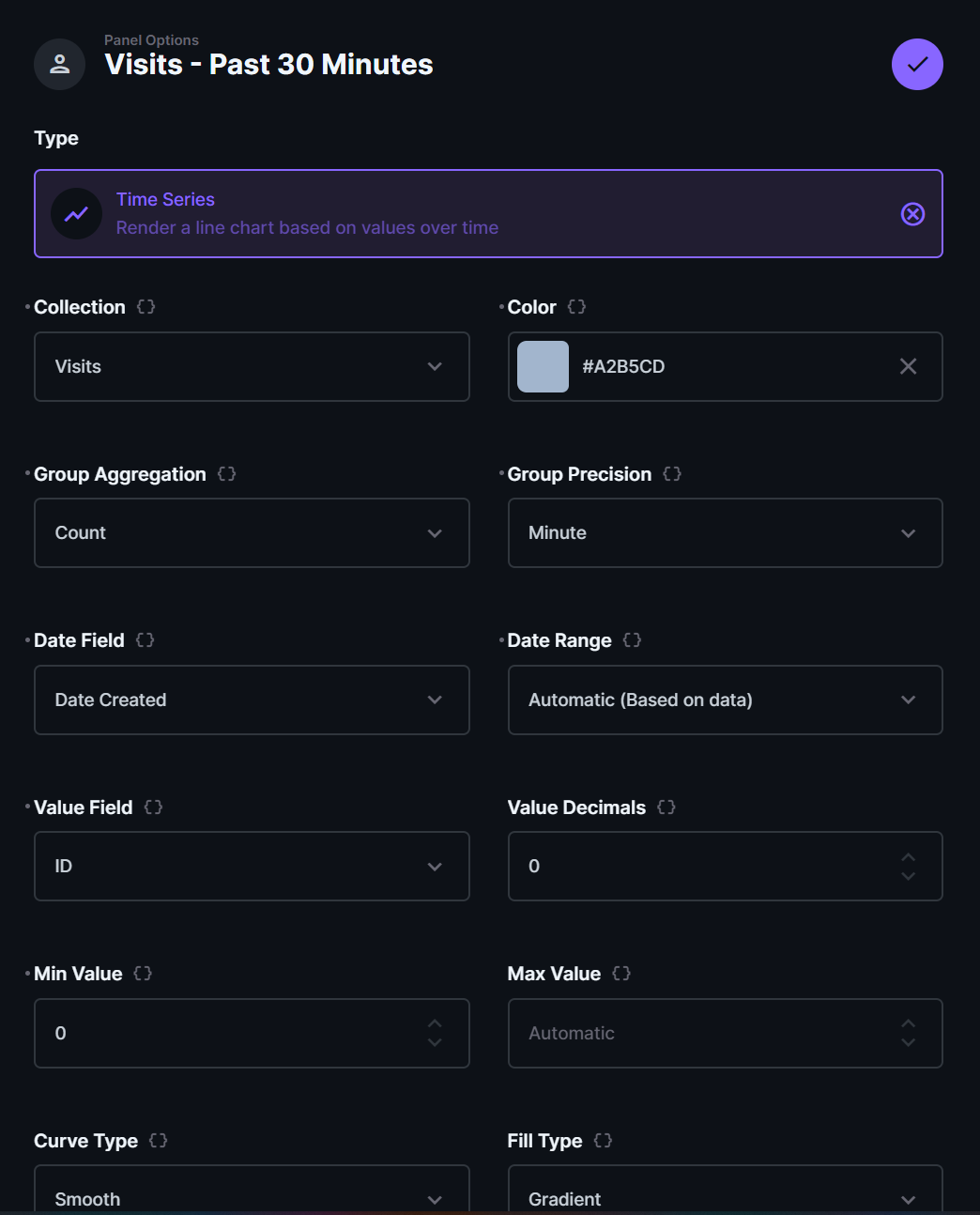
Task: Increase Value Decimals with up stepper arrow
Action: tap(908, 856)
